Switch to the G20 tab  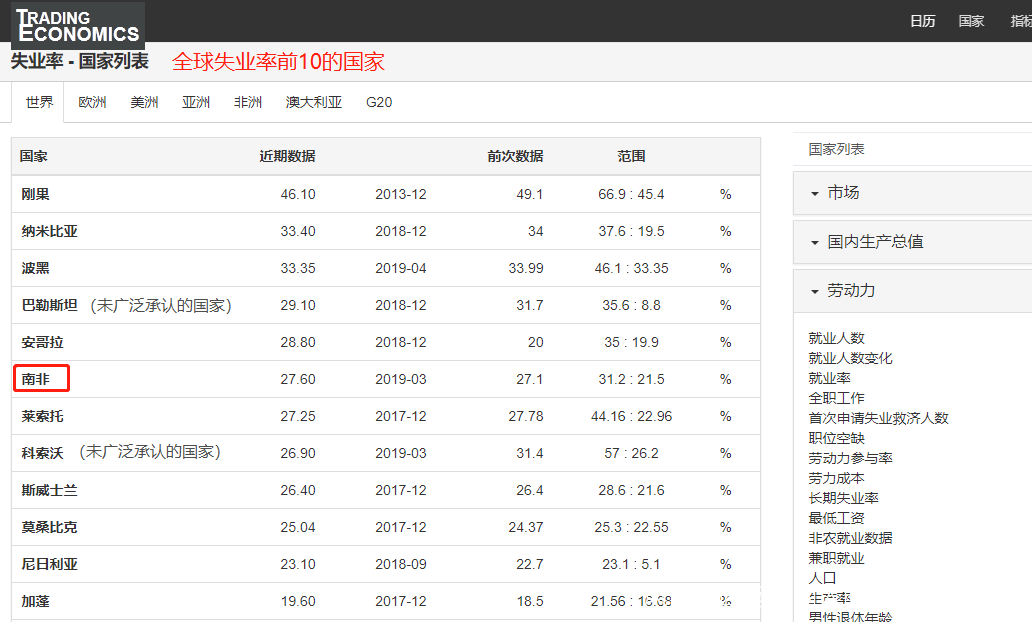[x=379, y=102]
